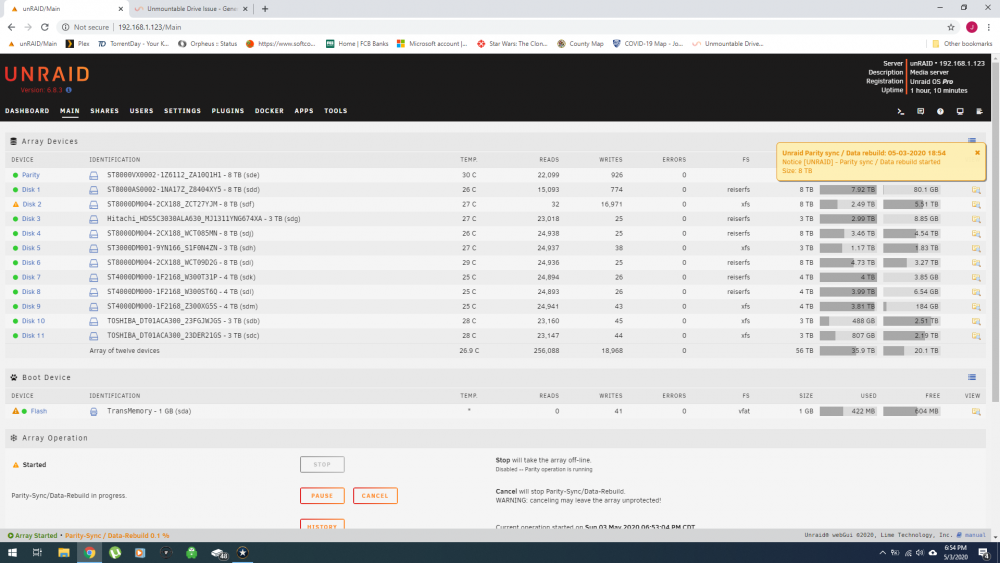Click Disk 2 warning triangle status icon
Viewport: 1000px width, 563px height.
[16, 204]
